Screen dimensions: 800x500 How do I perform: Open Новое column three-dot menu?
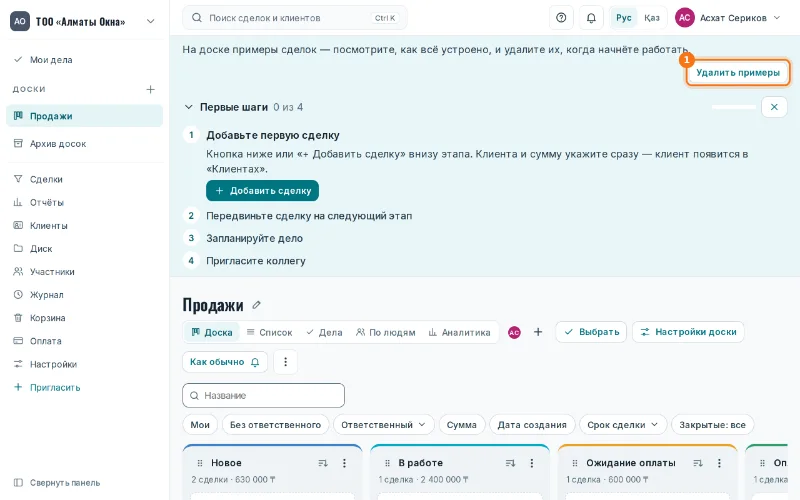344,463
